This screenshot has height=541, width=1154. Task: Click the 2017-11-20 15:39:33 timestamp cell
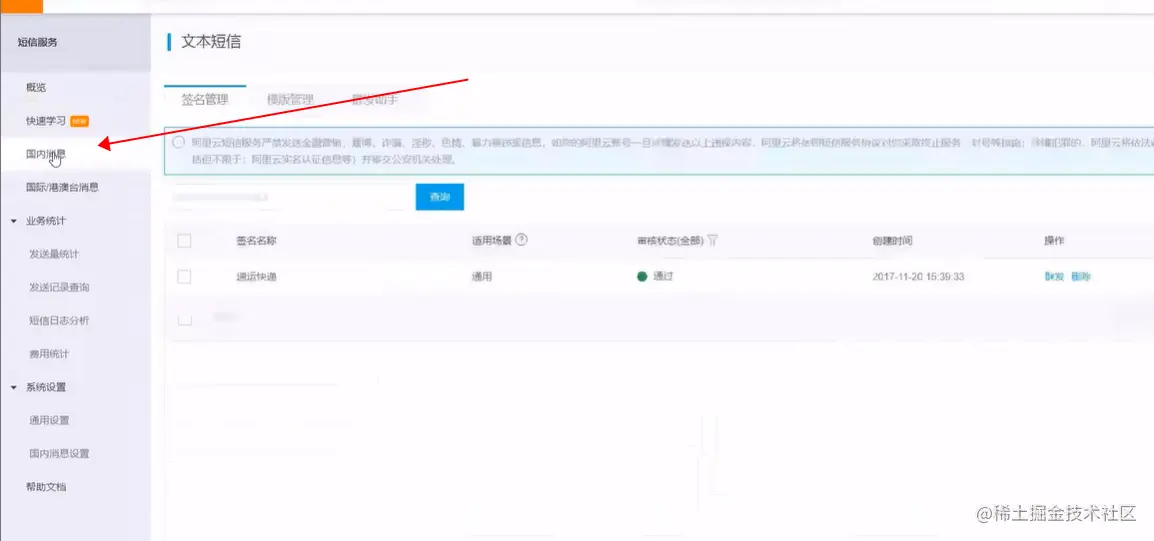click(918, 277)
